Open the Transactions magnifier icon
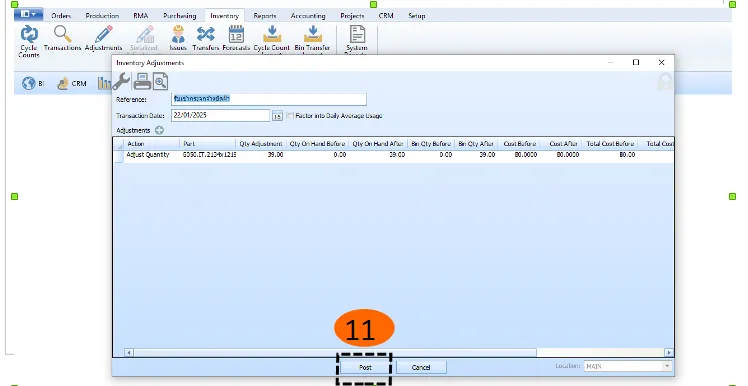 62,38
